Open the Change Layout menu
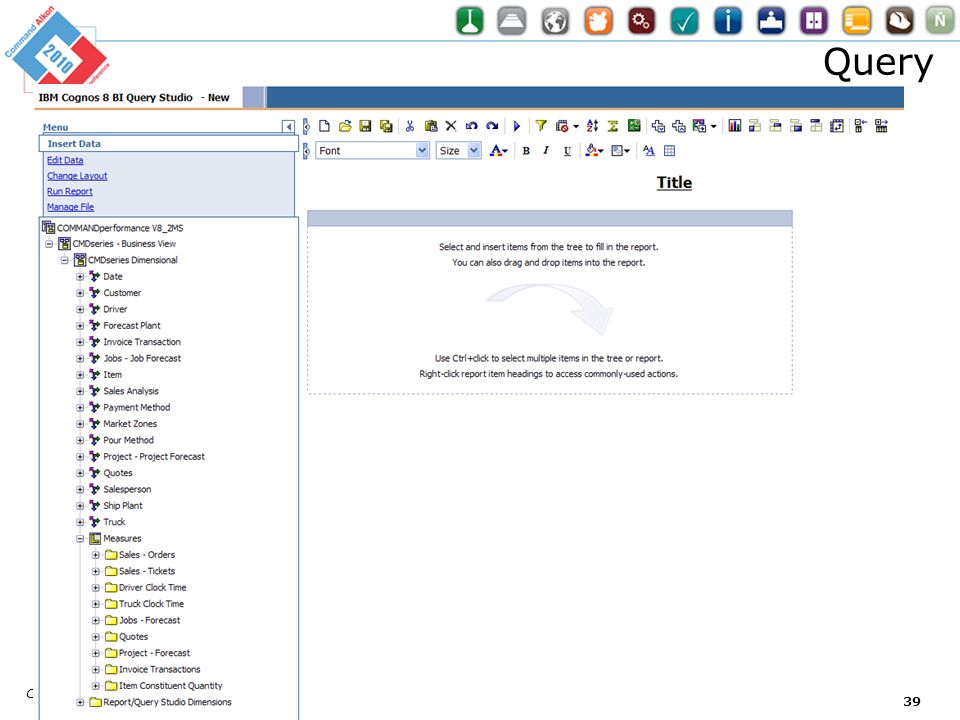Viewport: 960px width, 720px height. pos(77,176)
